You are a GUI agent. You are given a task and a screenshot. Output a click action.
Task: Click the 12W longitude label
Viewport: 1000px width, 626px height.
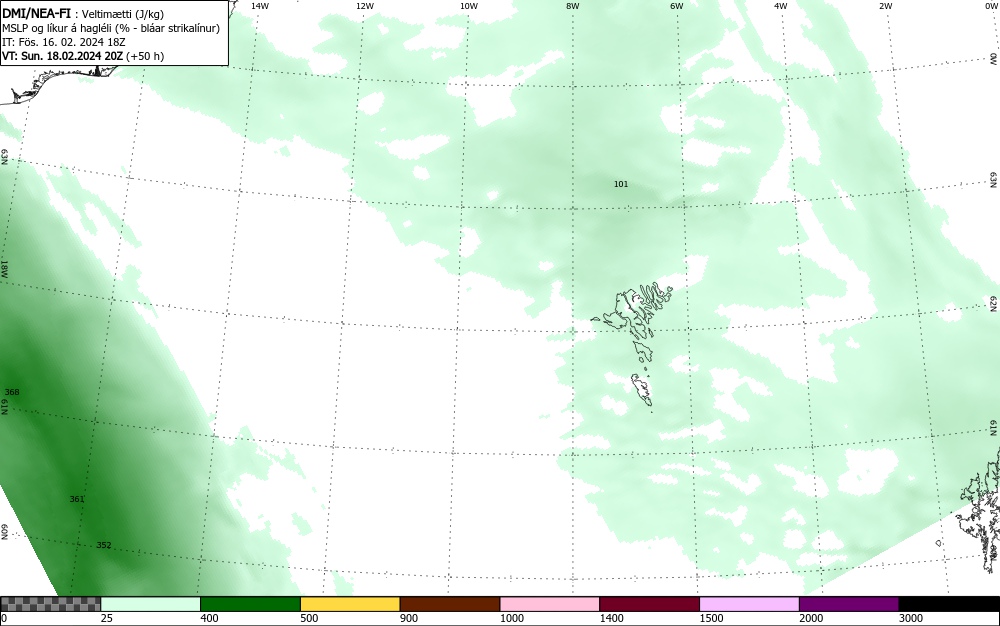point(364,6)
